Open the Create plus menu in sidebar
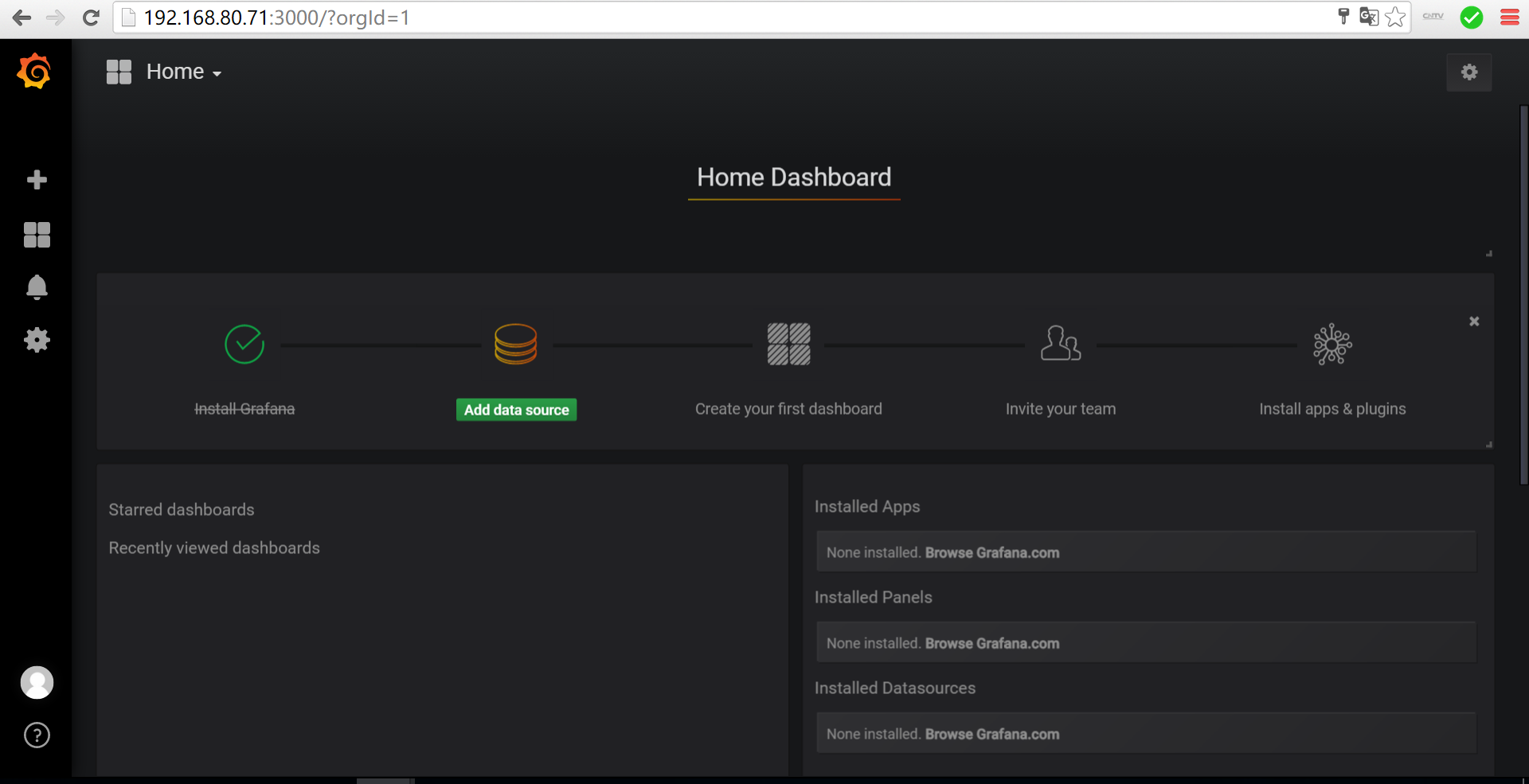 37,180
